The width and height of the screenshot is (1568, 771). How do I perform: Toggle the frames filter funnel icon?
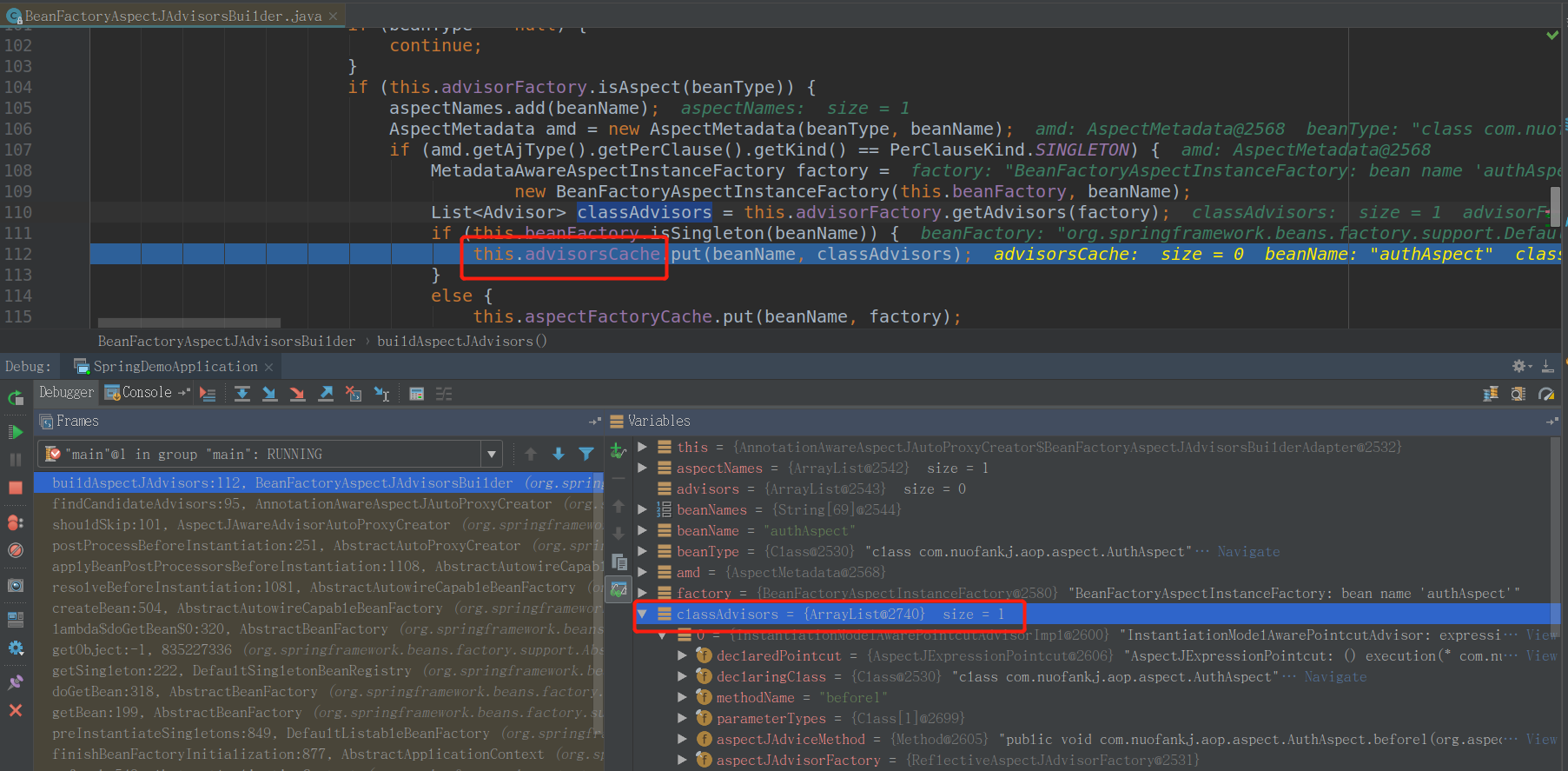(586, 454)
